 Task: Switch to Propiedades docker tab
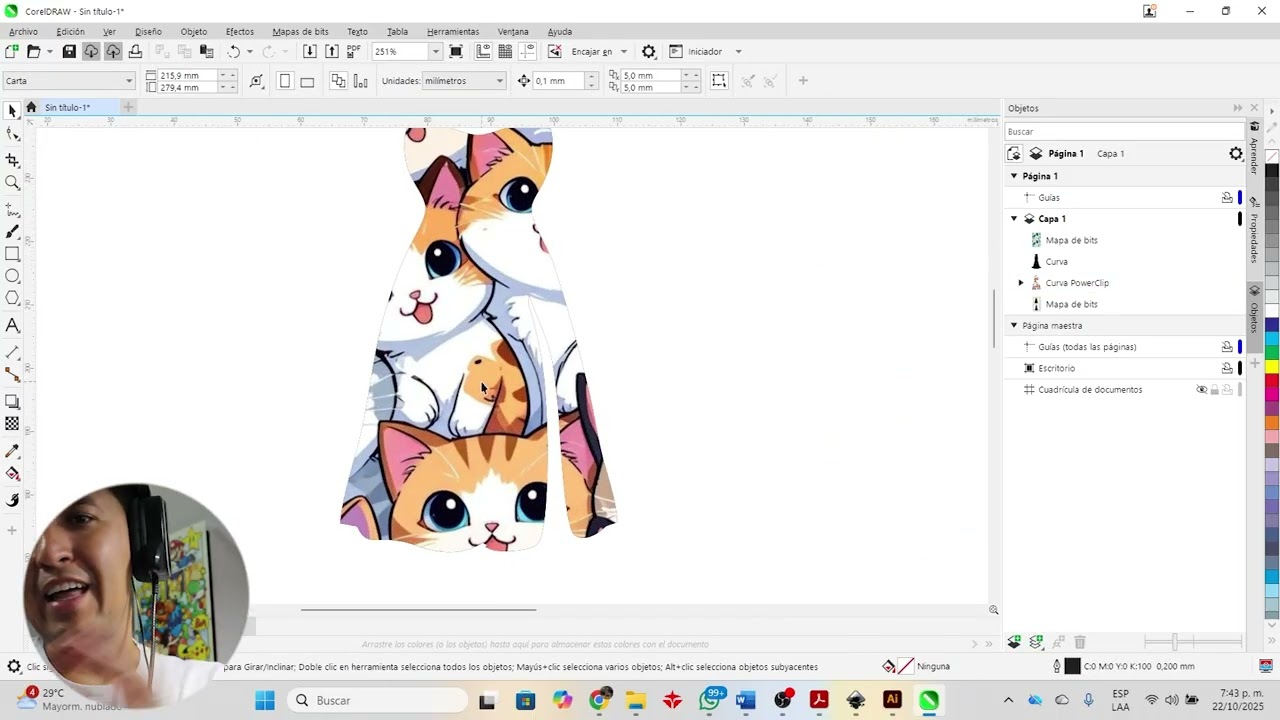click(x=1254, y=231)
